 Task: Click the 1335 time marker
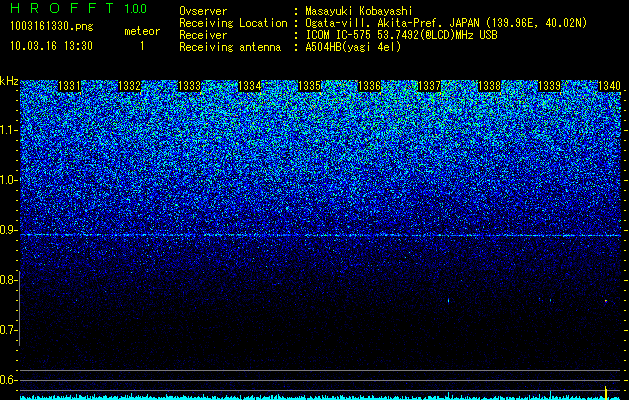tap(310, 86)
